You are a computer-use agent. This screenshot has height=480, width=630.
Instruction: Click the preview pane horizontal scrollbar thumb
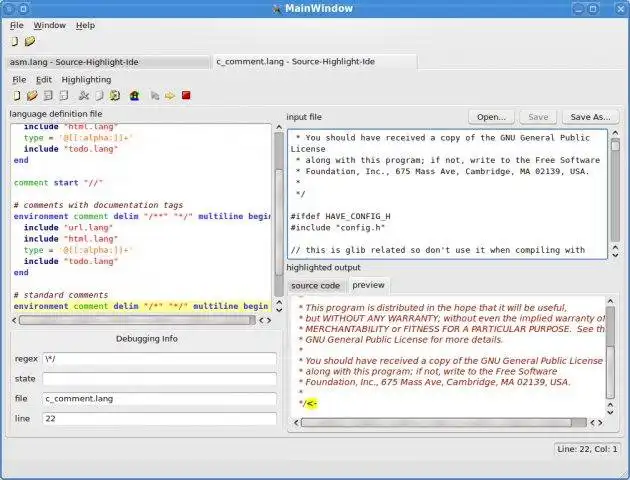click(436, 423)
